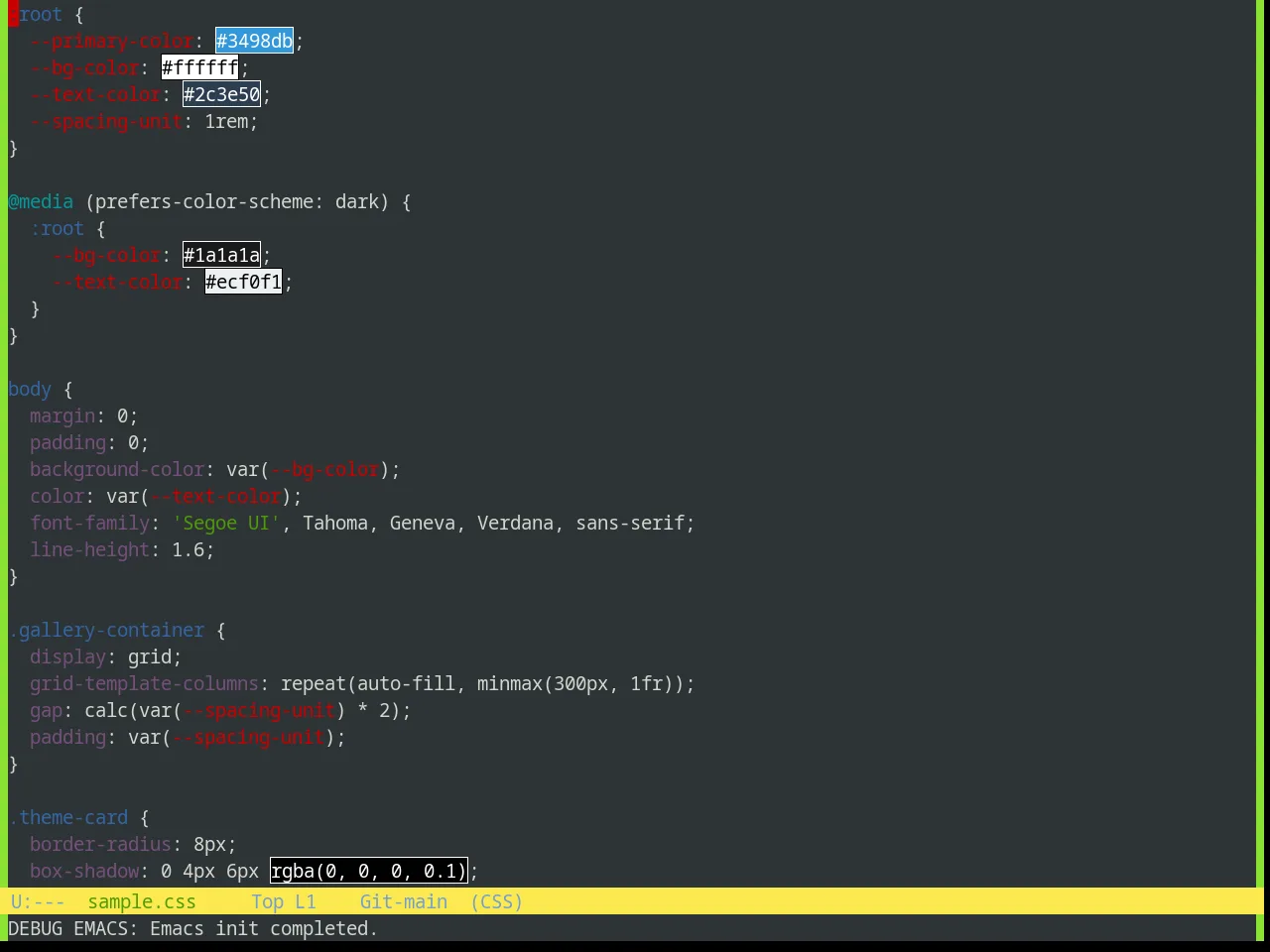This screenshot has width=1270, height=952.
Task: Click the Top position indicator in mode line
Action: 267,901
